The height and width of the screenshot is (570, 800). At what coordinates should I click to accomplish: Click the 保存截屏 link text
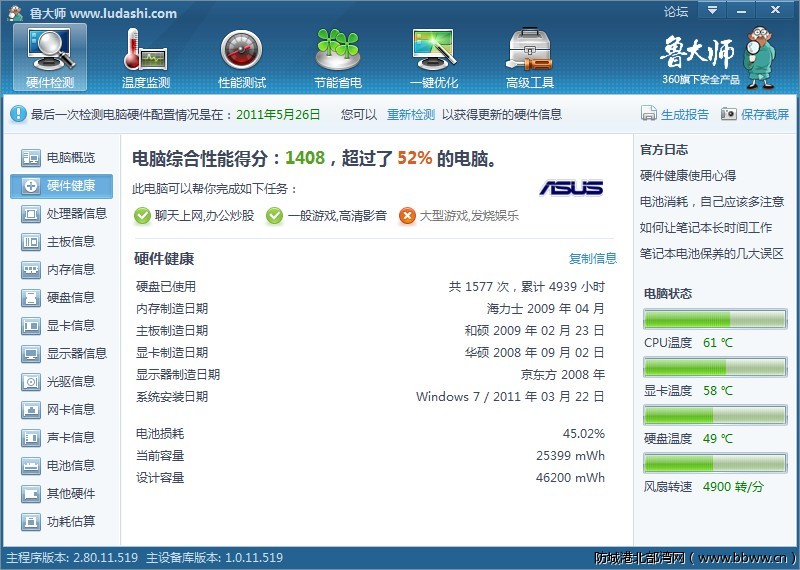coord(765,114)
